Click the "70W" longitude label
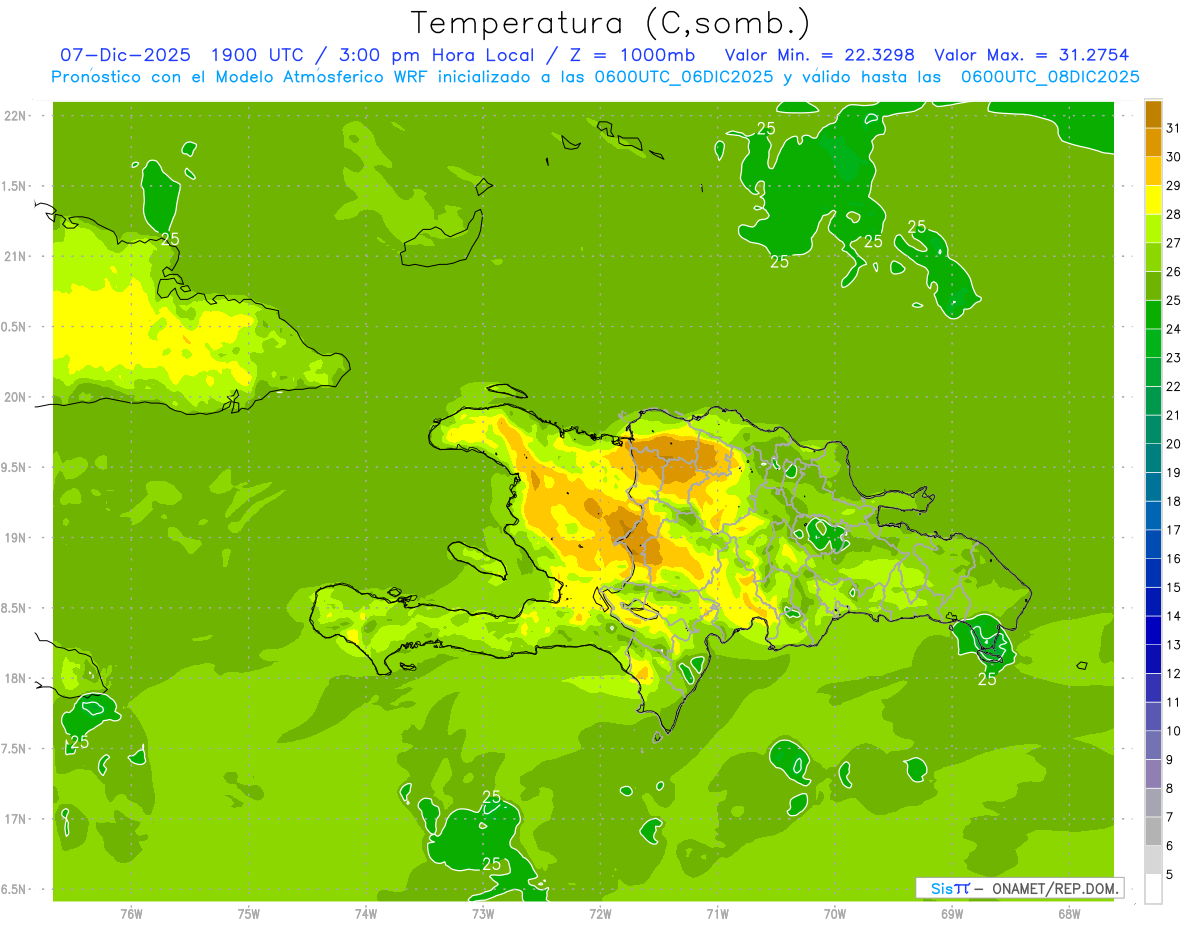This screenshot has height=927, width=1200. click(x=835, y=913)
